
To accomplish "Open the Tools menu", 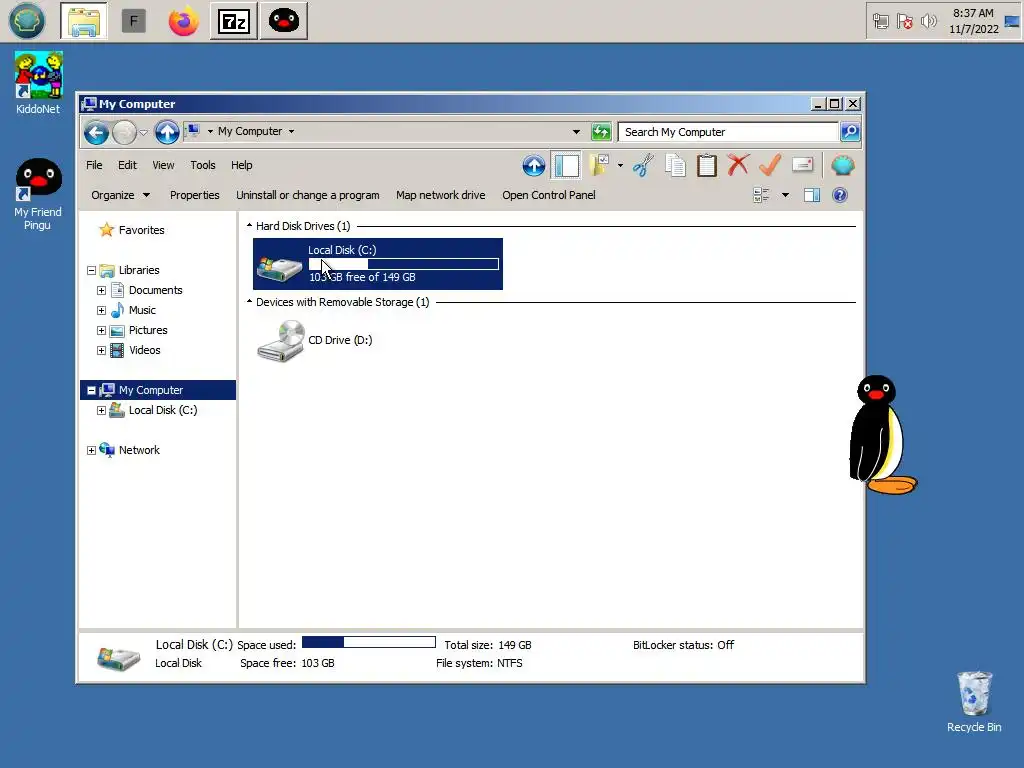I will coord(202,165).
